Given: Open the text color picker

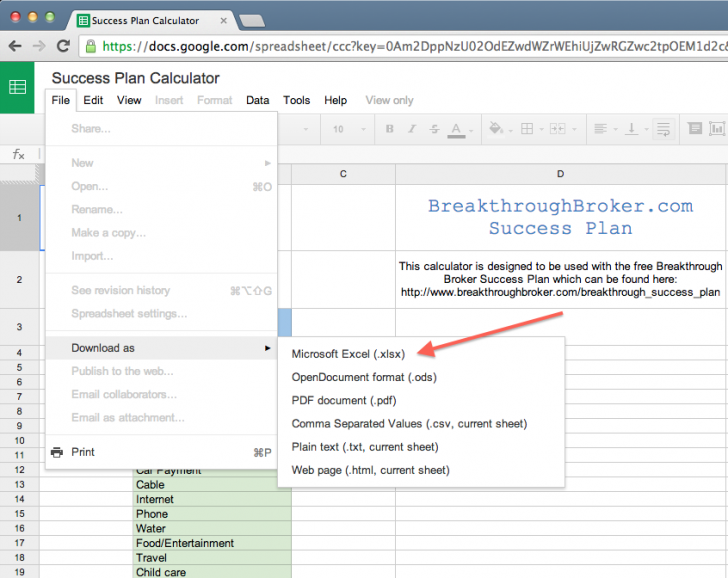Looking at the screenshot, I should click(456, 130).
